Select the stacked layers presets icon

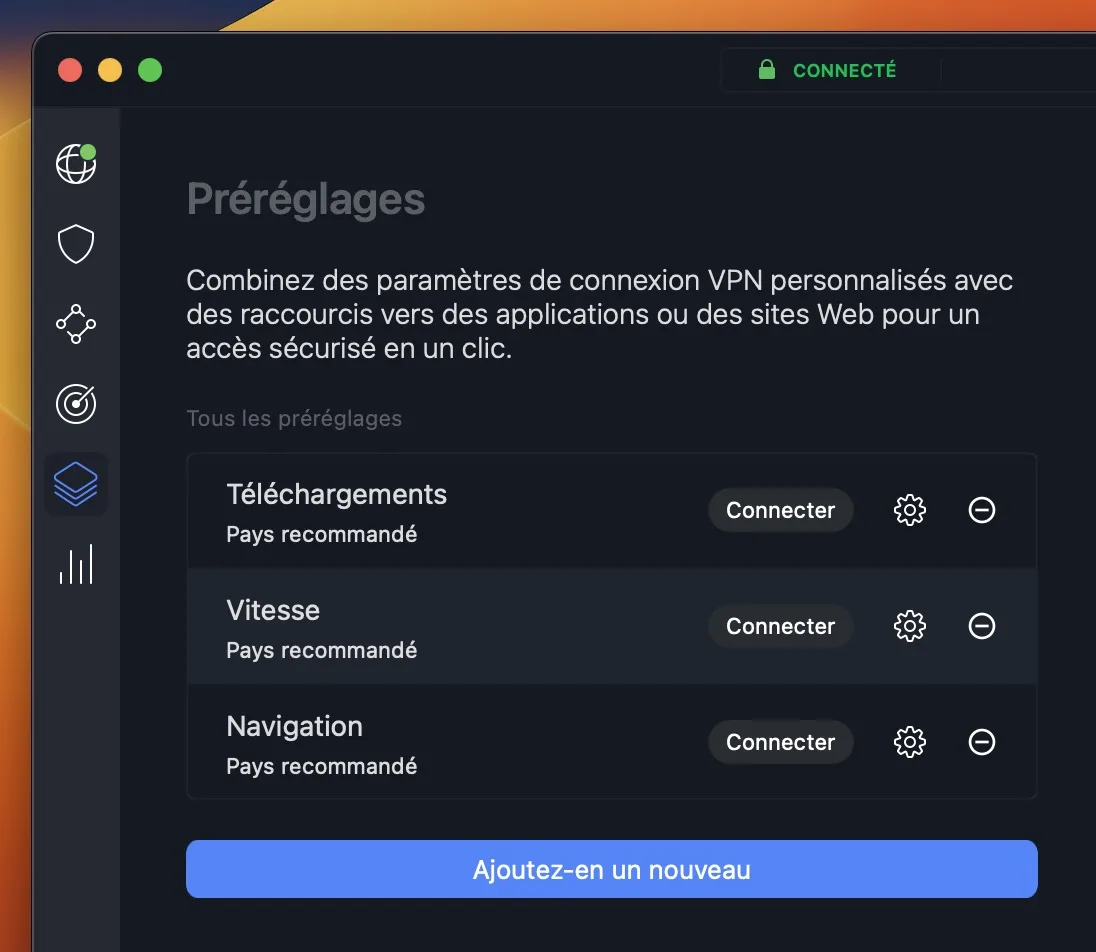76,484
